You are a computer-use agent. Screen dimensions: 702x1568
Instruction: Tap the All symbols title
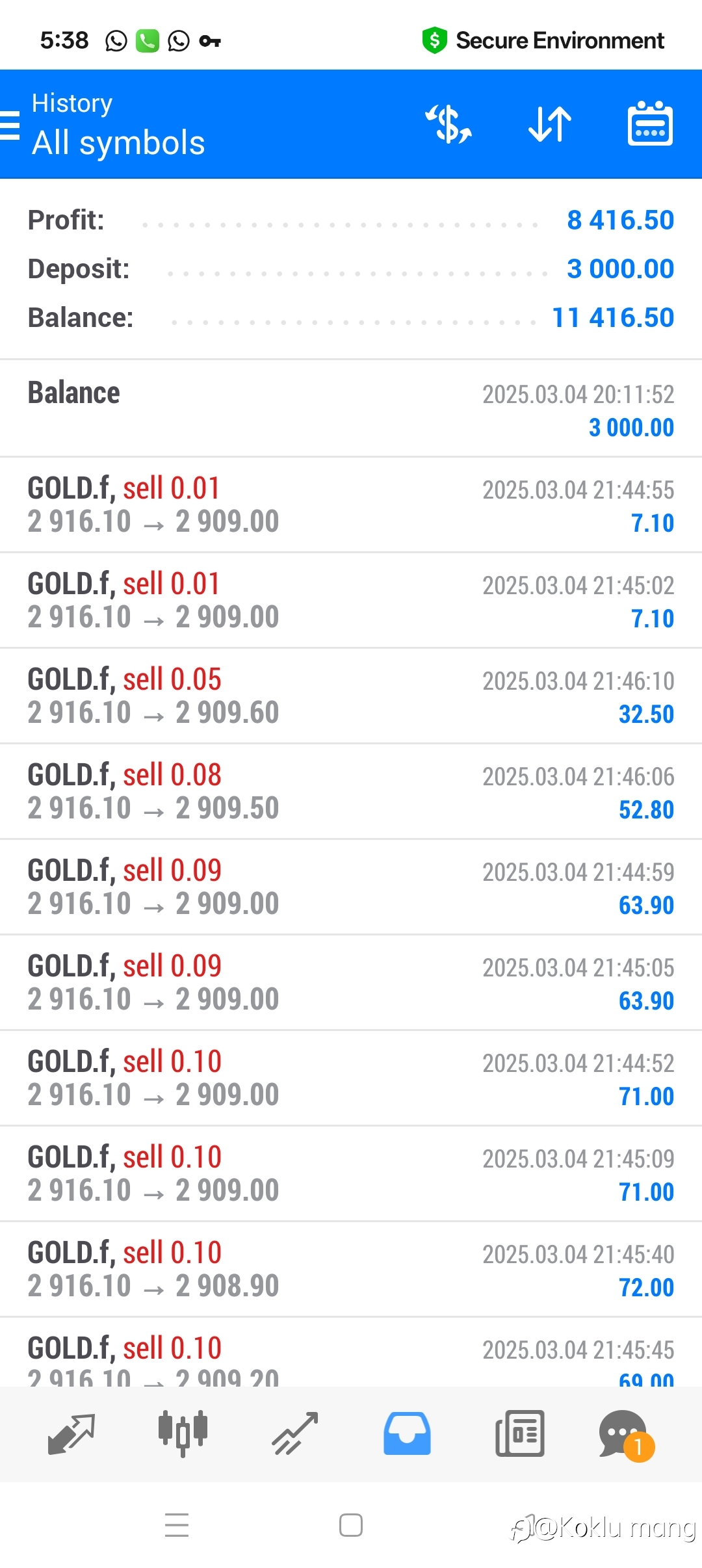coord(118,143)
